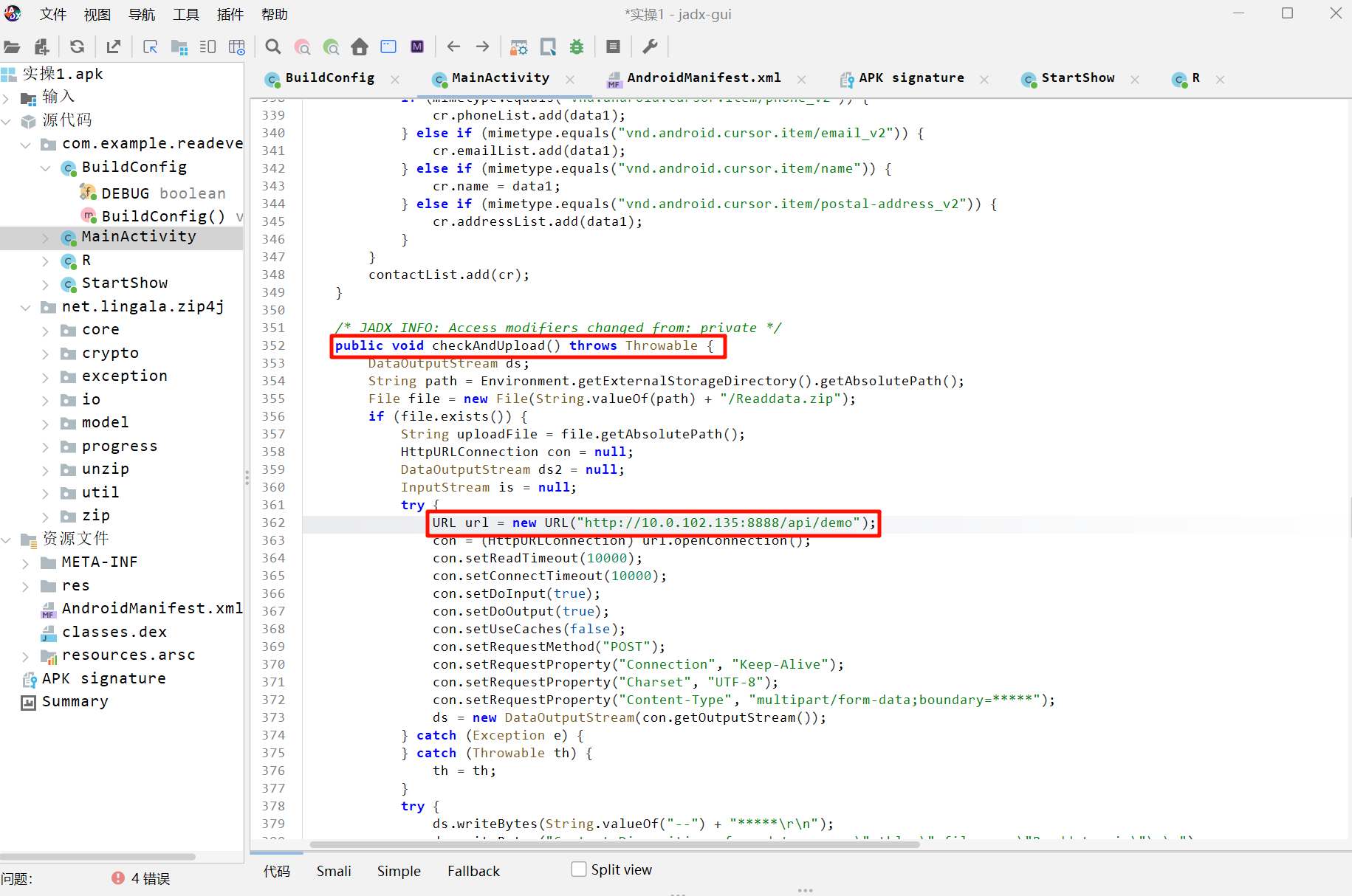Click the home icon in toolbar
Image resolution: width=1352 pixels, height=896 pixels.
click(x=360, y=47)
